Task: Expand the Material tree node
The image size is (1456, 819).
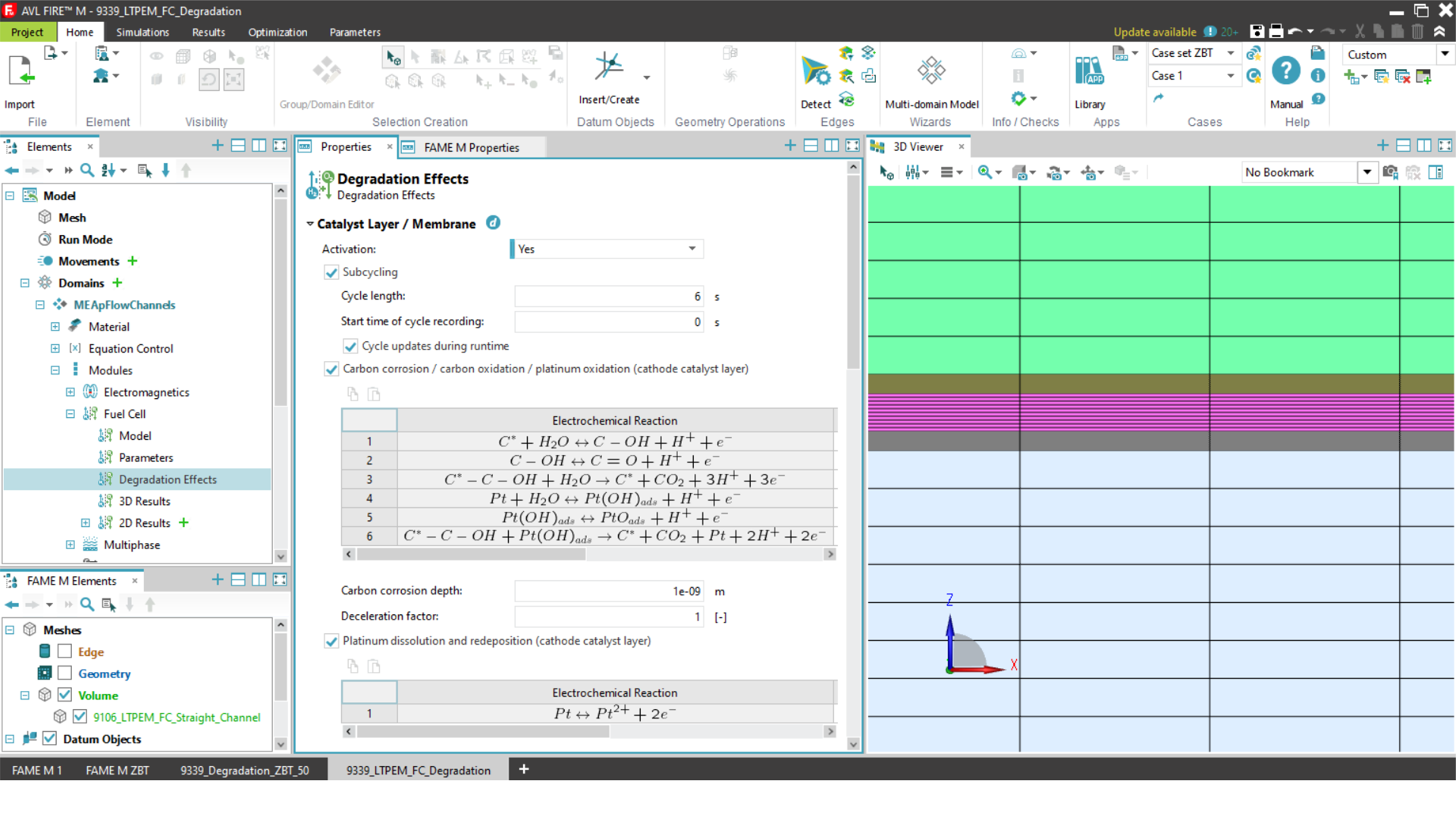Action: click(55, 327)
